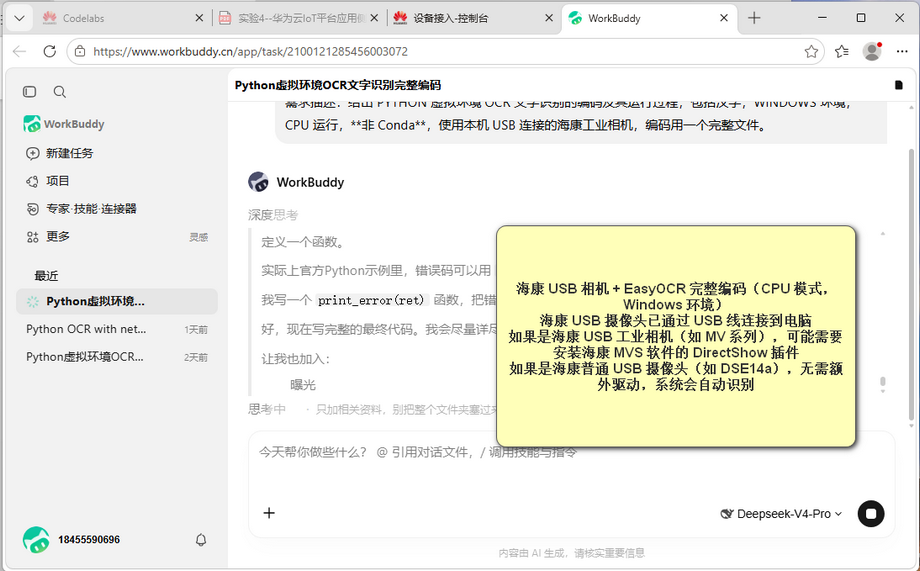Click the user avatar at sidebar bottom

click(x=36, y=539)
